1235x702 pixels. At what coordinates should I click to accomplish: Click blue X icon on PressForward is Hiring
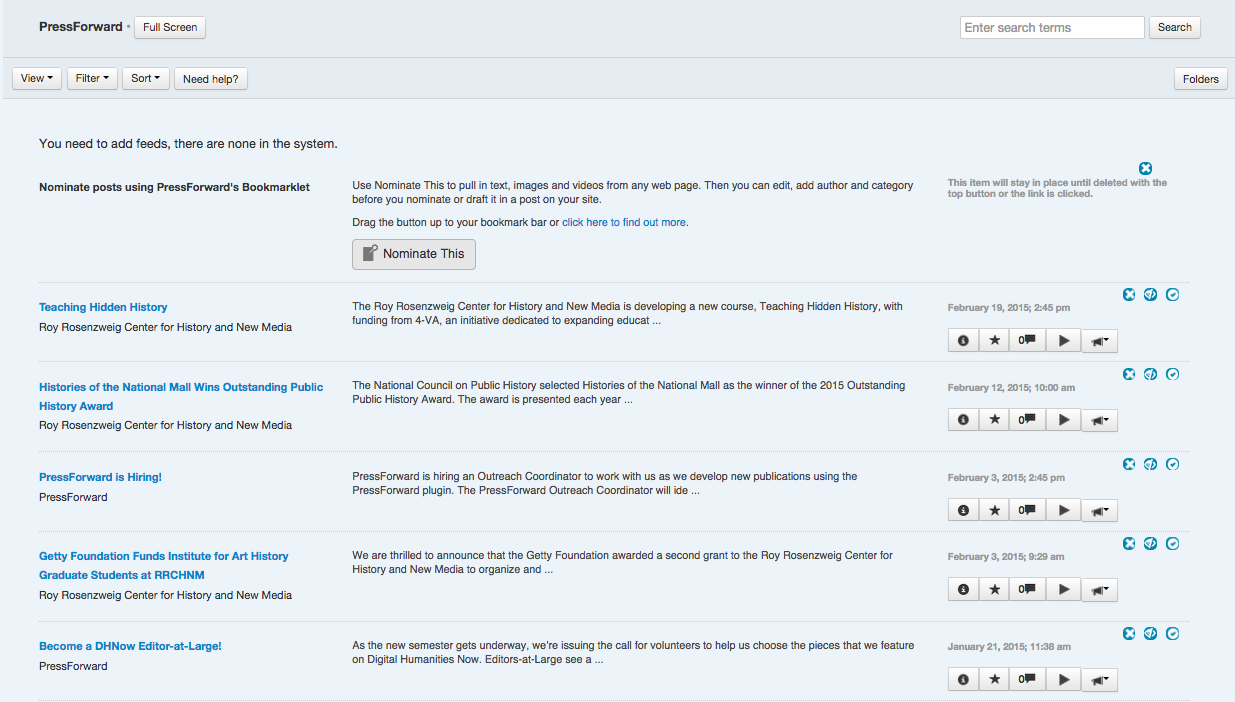1129,464
